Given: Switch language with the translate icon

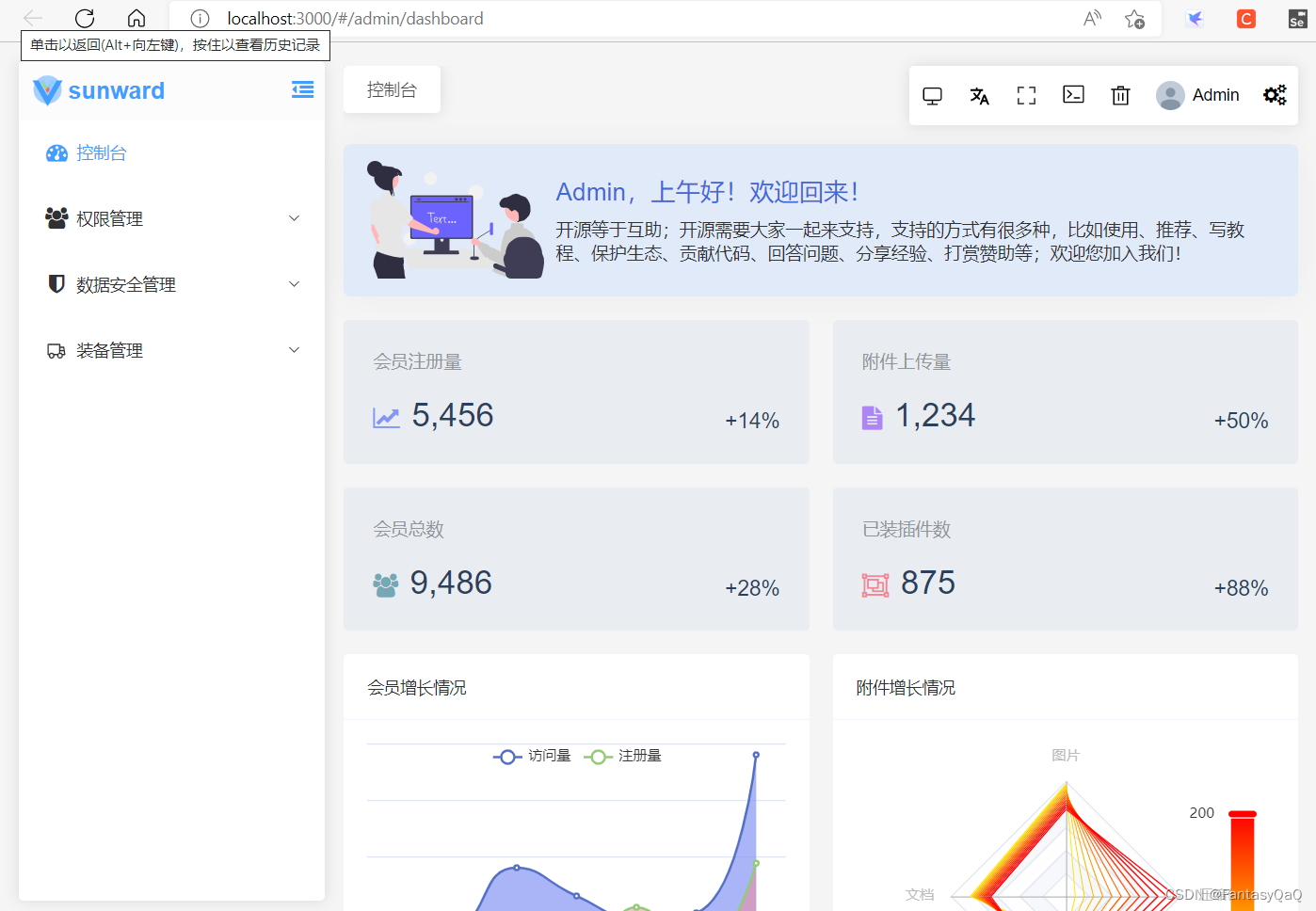Looking at the screenshot, I should (x=979, y=95).
